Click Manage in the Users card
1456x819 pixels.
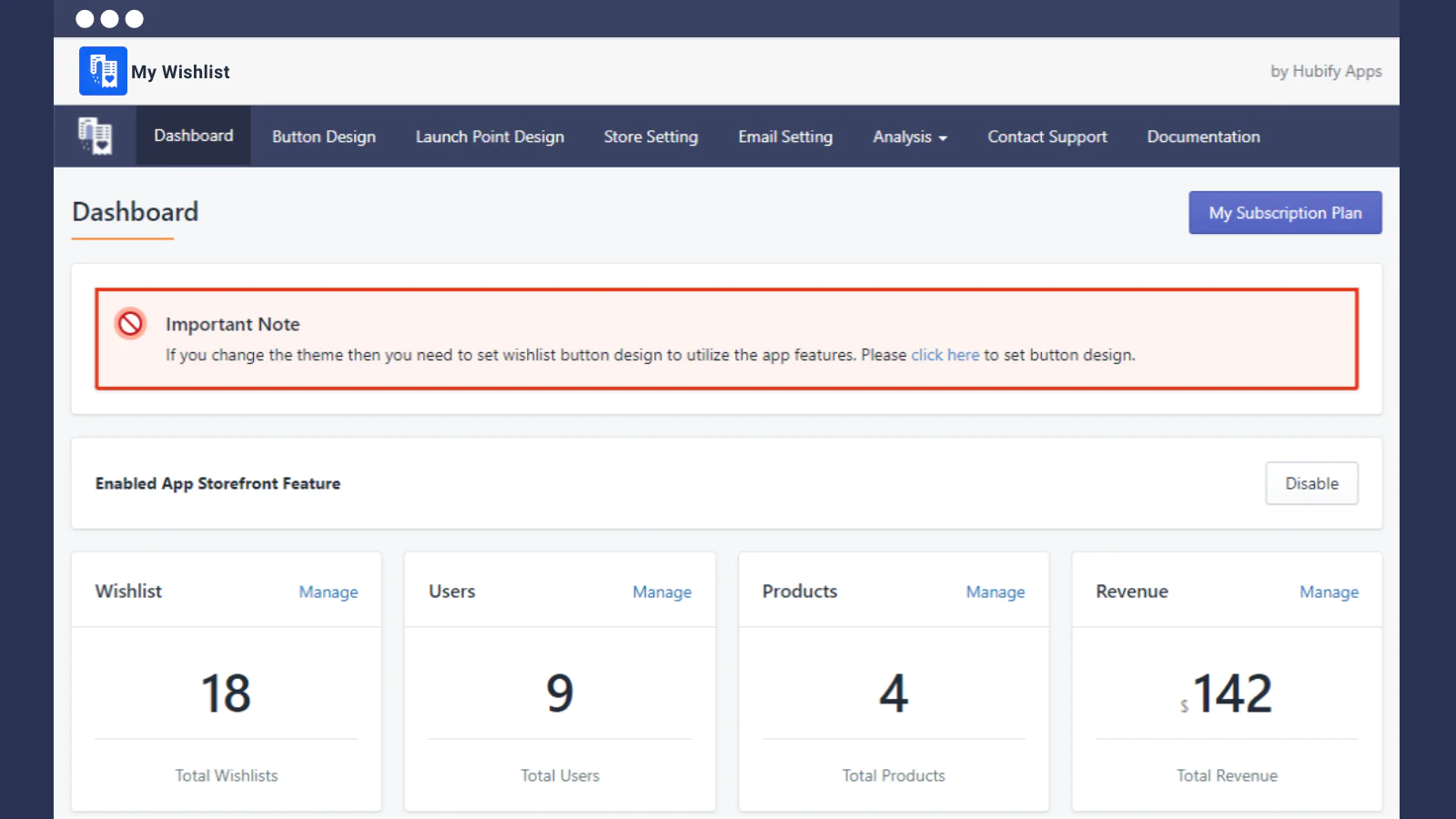pos(662,591)
